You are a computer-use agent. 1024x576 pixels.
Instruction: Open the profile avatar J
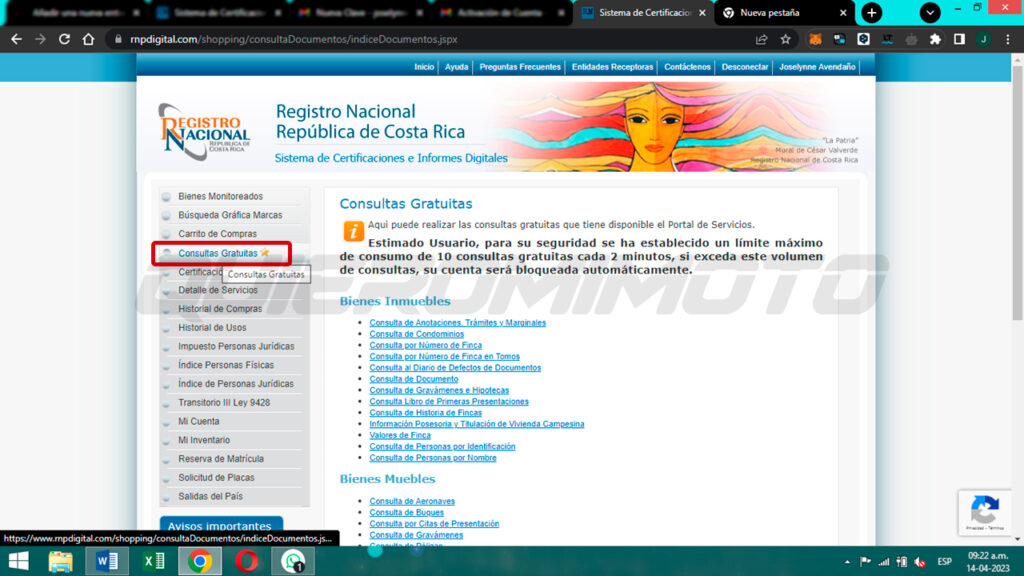pos(984,39)
